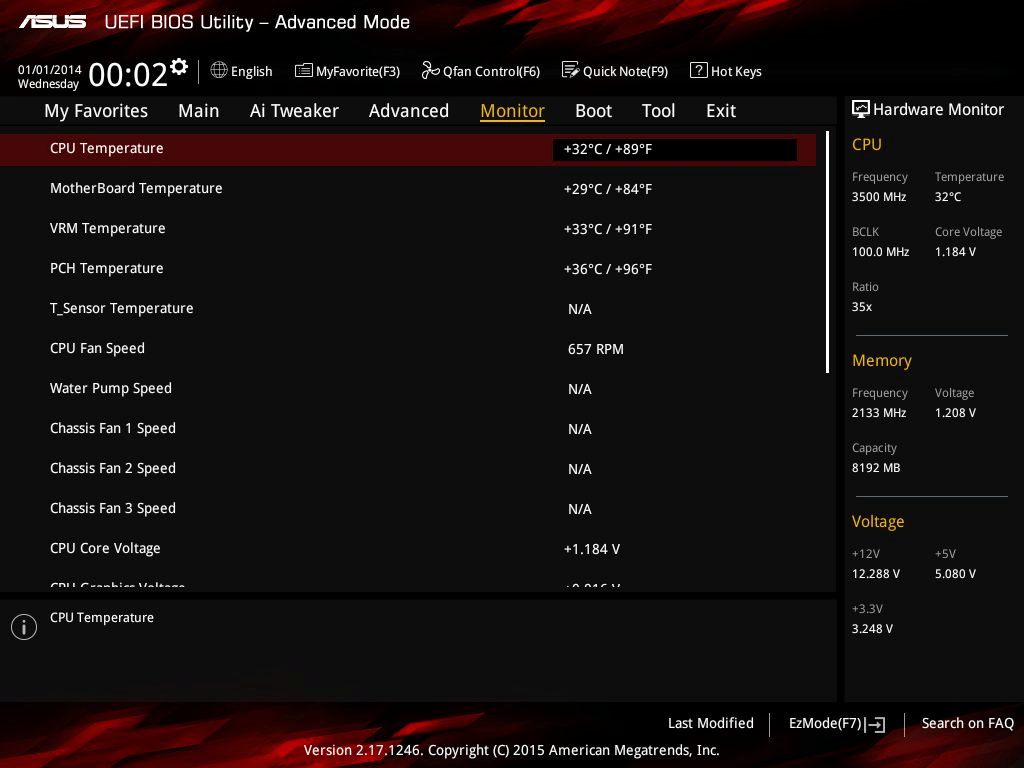
Task: Click the info icon in the help area
Action: pos(23,627)
